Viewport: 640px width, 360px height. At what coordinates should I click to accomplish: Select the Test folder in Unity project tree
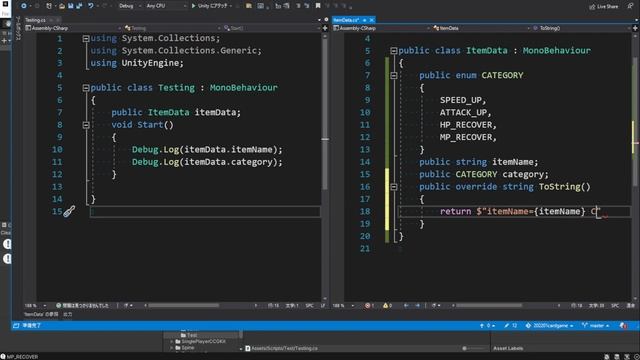tap(192, 335)
